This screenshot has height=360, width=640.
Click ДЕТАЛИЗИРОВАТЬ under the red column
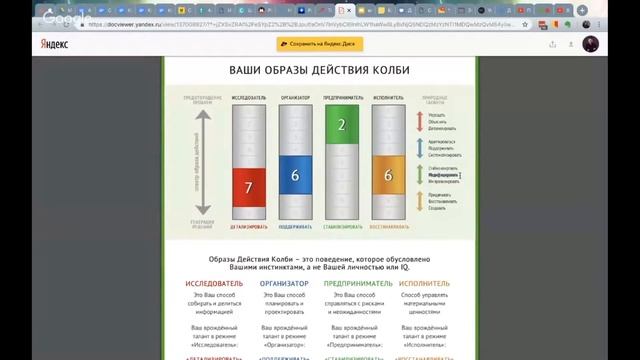click(249, 227)
